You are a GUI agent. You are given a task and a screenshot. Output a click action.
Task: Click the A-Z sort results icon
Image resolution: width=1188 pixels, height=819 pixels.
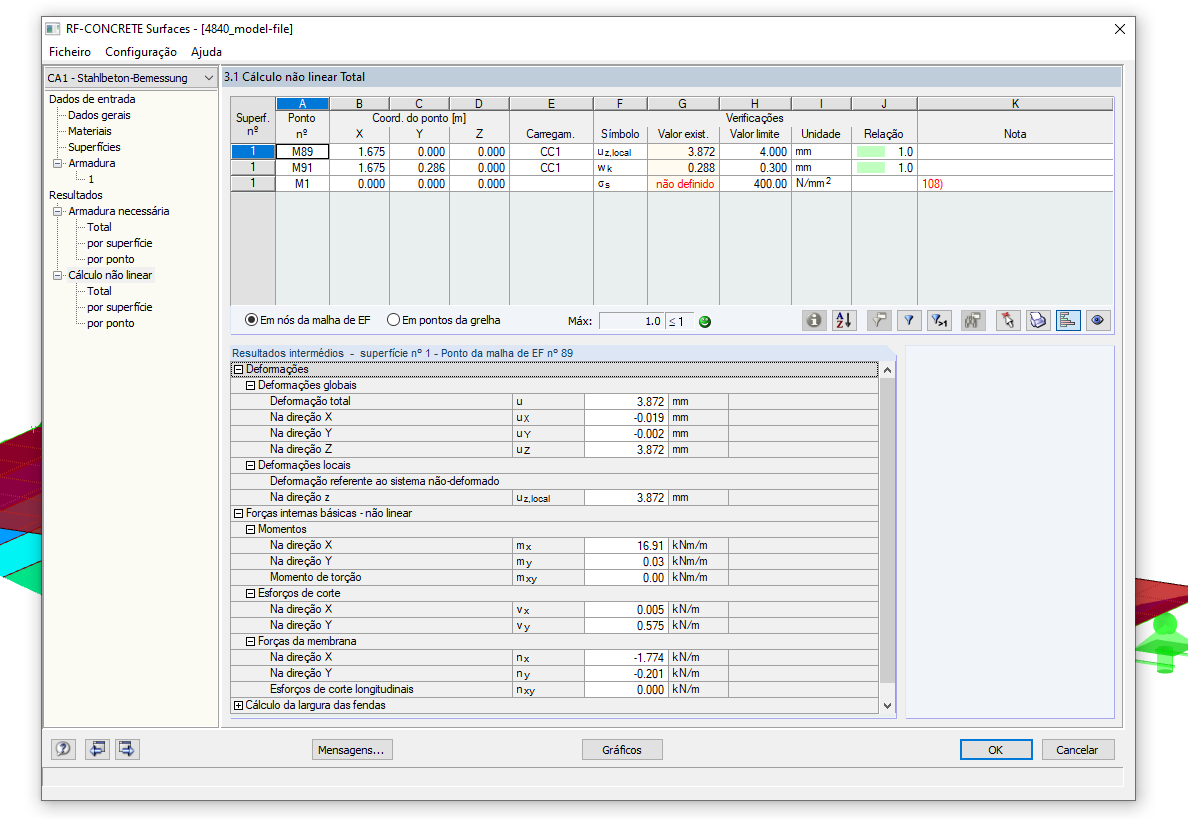click(x=843, y=320)
